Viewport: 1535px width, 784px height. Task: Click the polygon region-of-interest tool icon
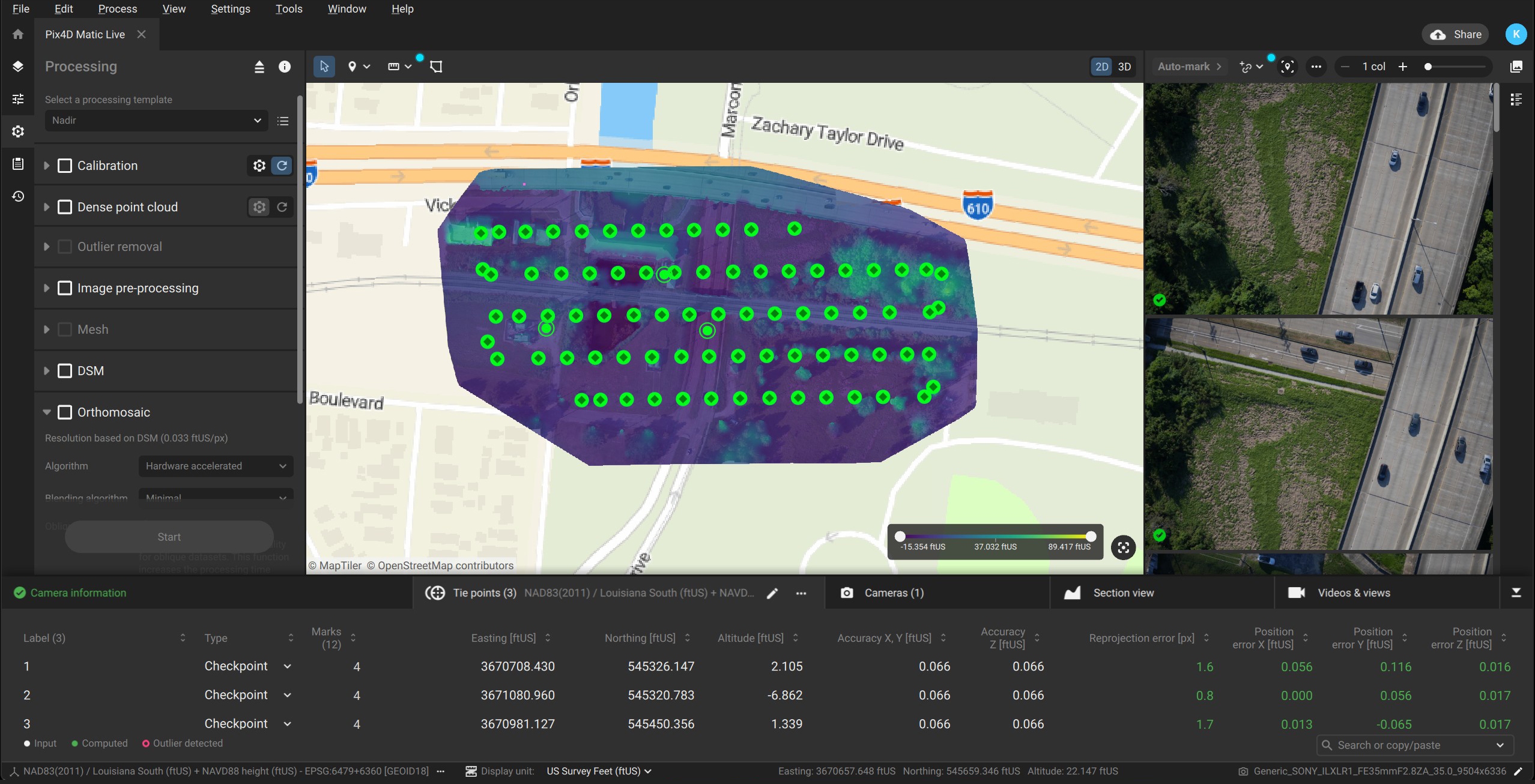437,67
